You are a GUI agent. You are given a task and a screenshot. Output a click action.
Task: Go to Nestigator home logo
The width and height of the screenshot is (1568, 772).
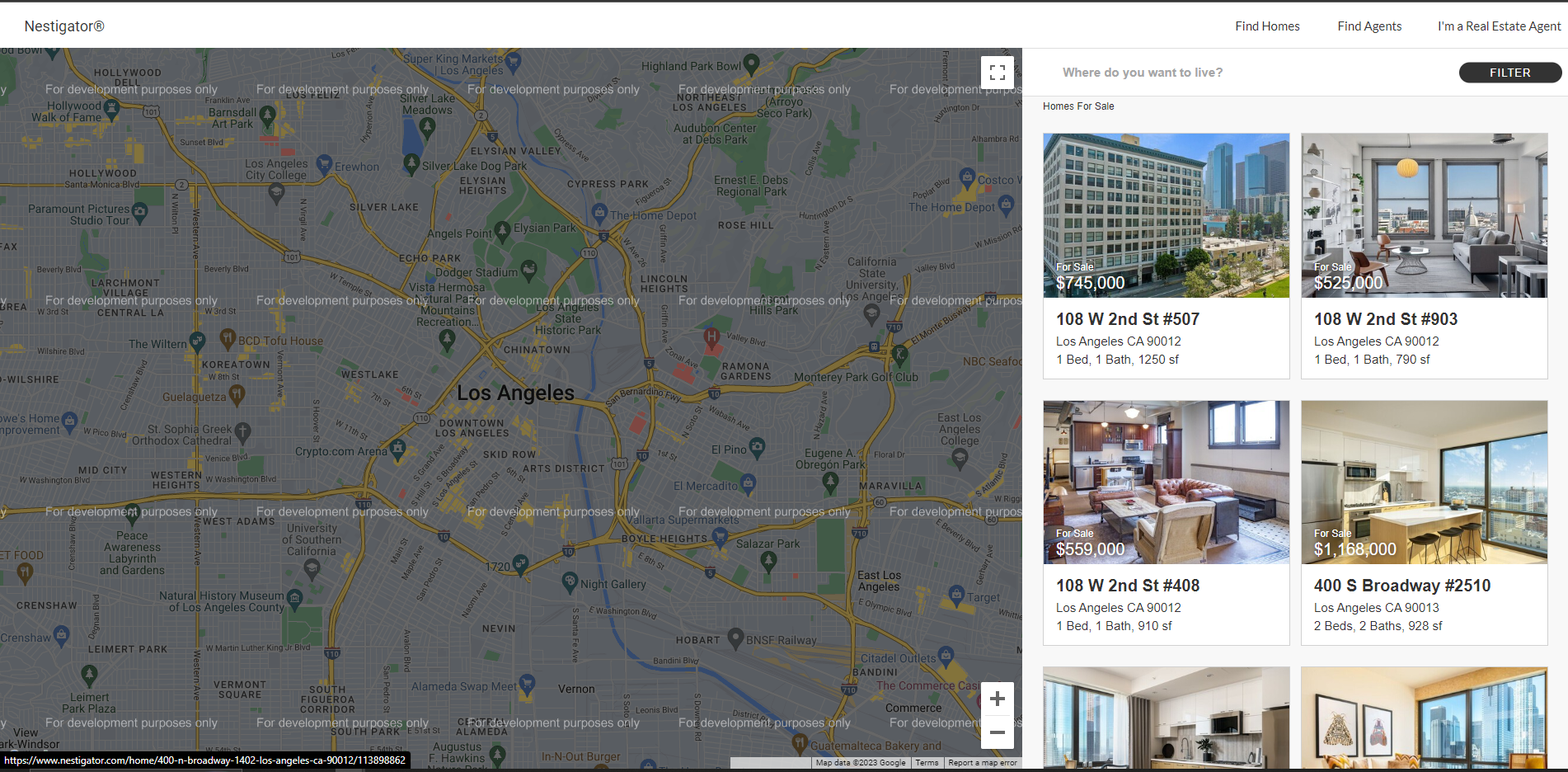64,26
